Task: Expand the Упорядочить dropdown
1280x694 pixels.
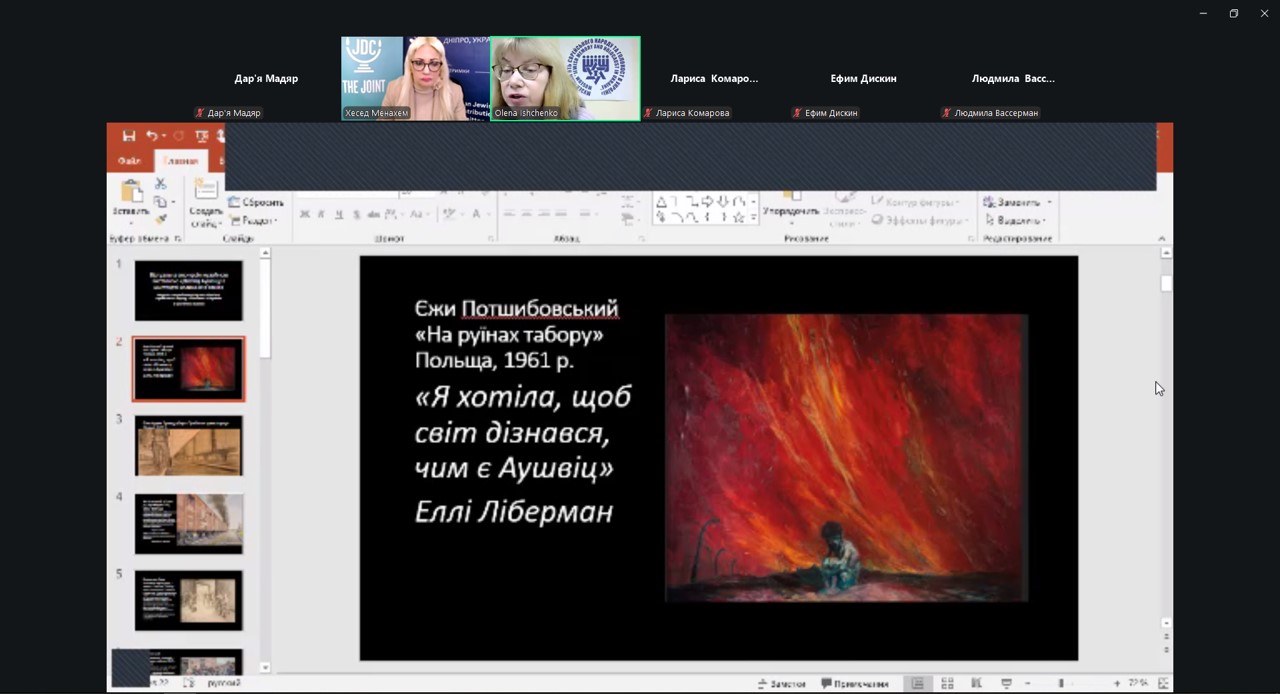Action: point(790,211)
